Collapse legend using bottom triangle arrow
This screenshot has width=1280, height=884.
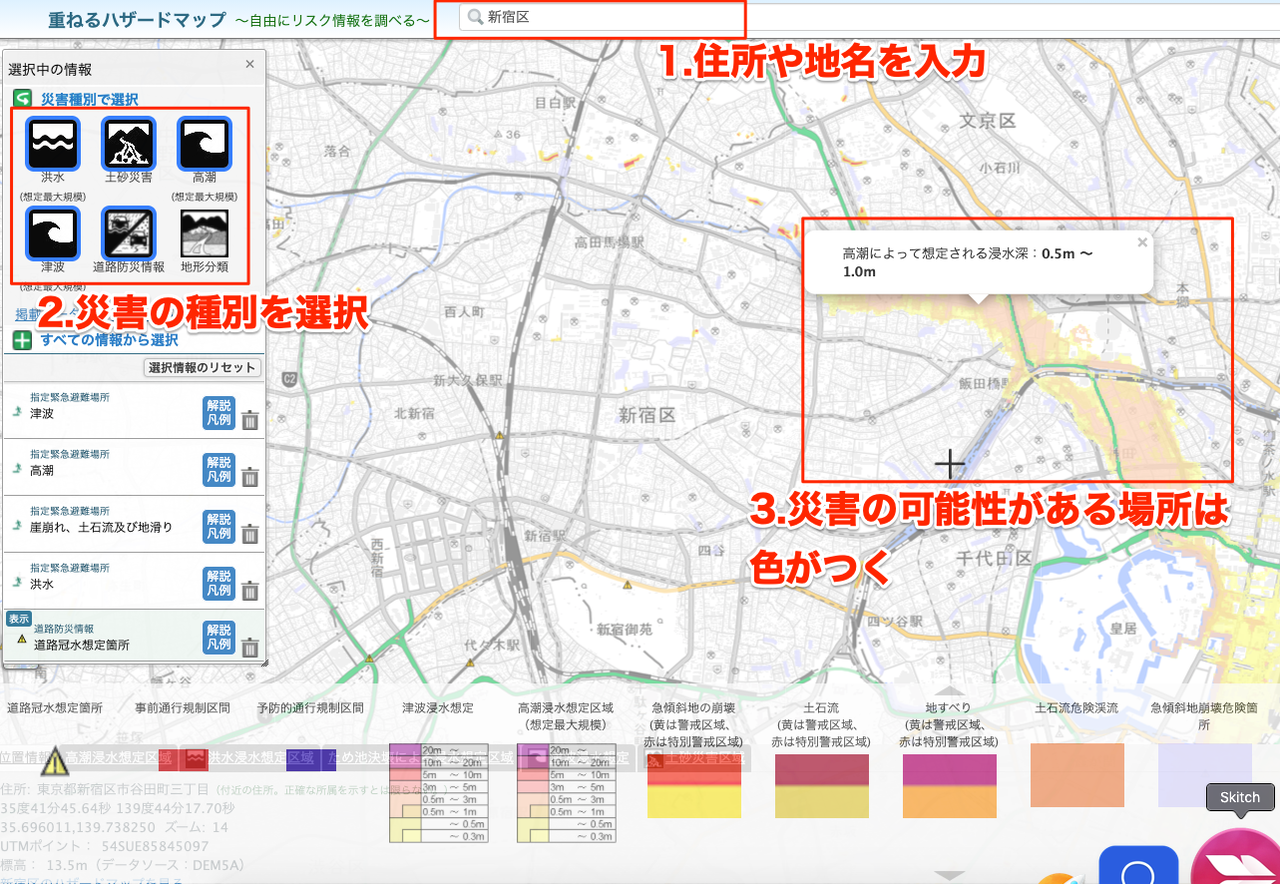(949, 877)
